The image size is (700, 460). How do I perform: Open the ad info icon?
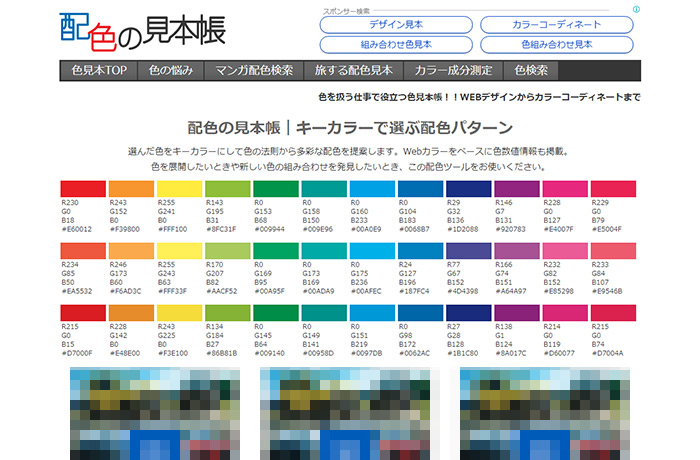pos(636,9)
